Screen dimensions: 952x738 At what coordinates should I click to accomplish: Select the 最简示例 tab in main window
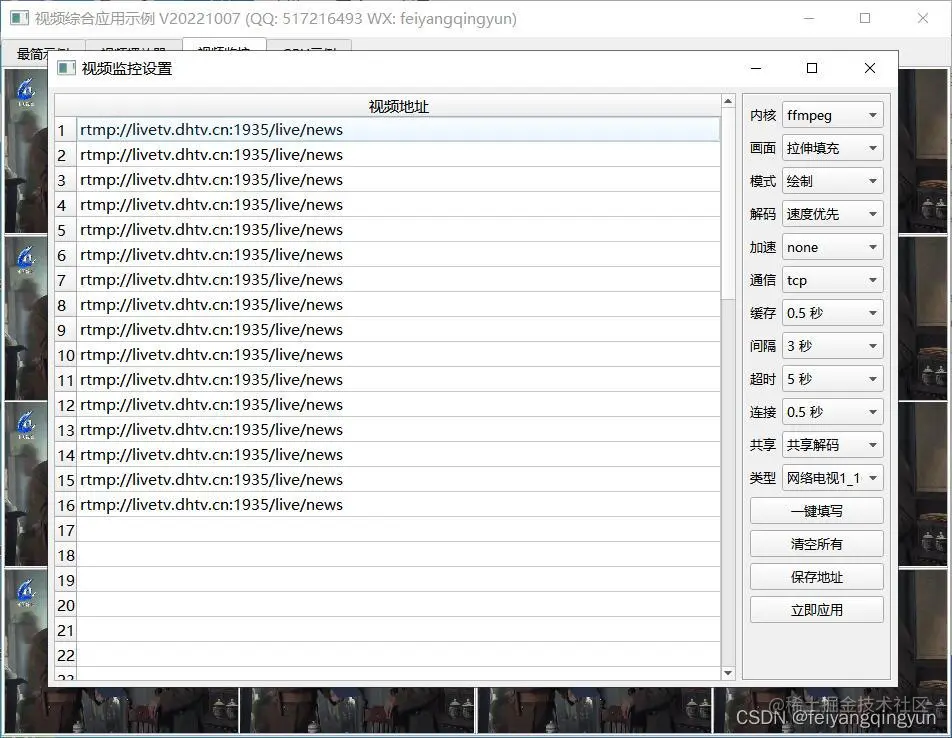(x=43, y=53)
